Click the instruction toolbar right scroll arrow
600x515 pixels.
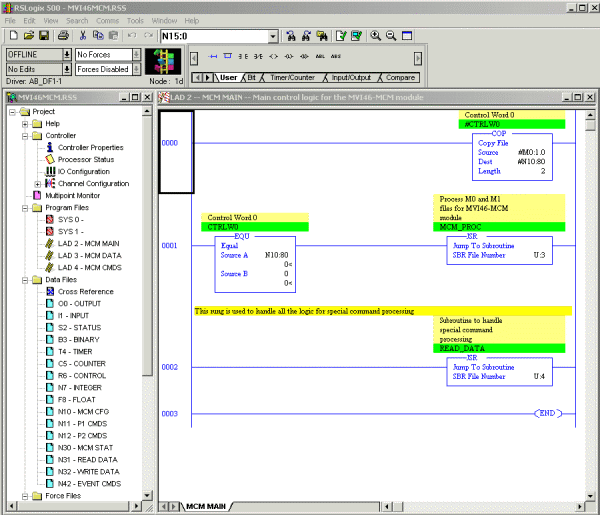[418, 59]
